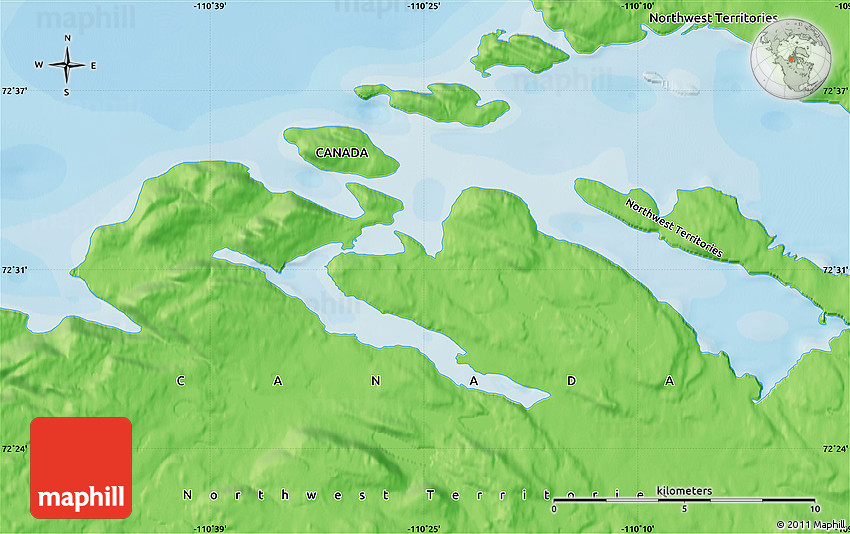
Task: Click the 72°31' latitude label on left
Action: click(15, 270)
